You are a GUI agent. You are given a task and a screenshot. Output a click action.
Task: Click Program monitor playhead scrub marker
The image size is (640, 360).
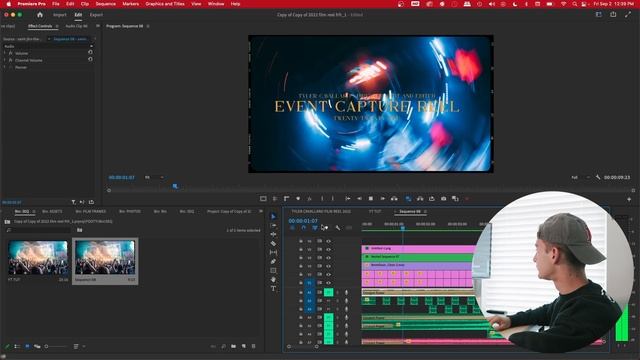click(x=175, y=186)
